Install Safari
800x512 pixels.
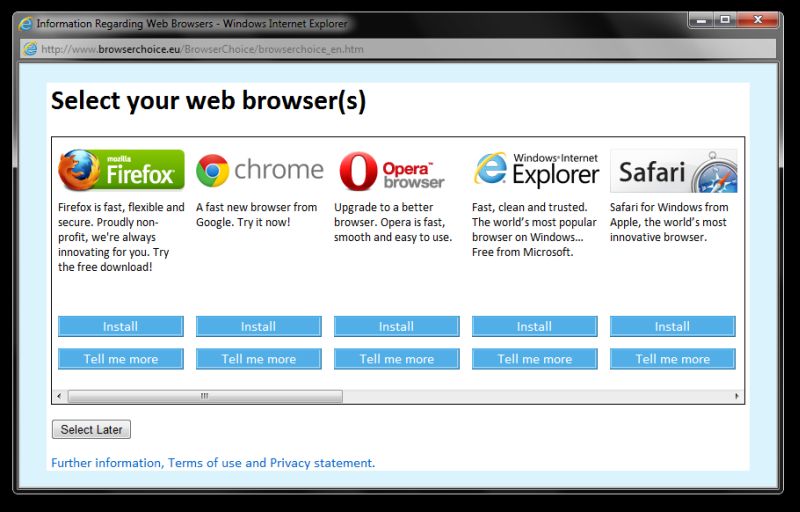click(672, 326)
